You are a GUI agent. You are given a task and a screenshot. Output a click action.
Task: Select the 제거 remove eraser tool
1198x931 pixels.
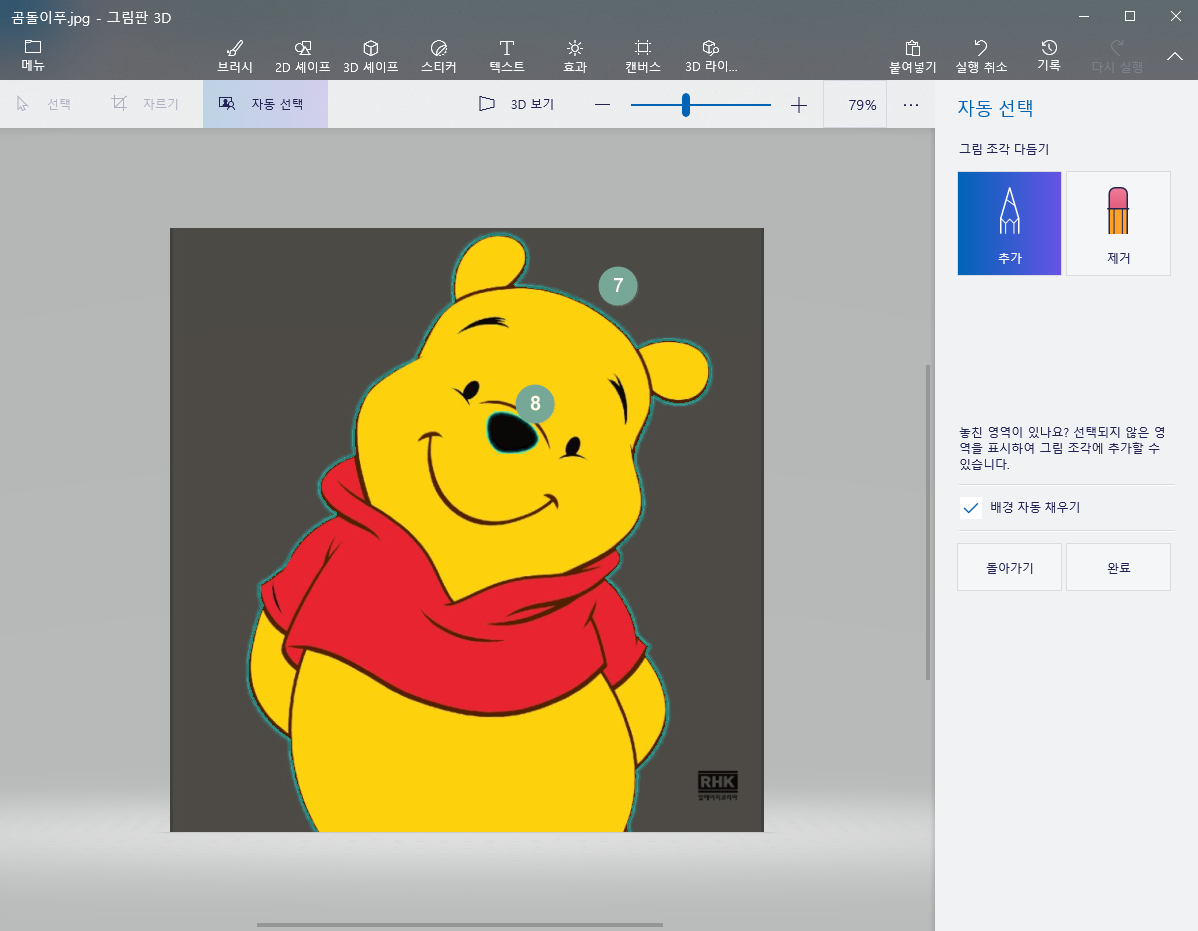[x=1119, y=223]
